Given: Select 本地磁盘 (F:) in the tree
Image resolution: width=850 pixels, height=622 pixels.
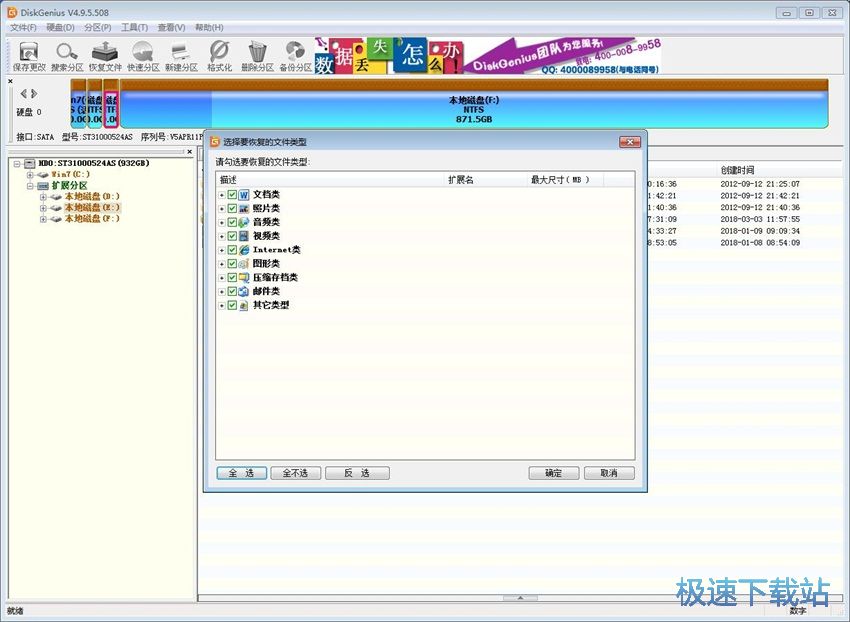Looking at the screenshot, I should click(x=92, y=219).
